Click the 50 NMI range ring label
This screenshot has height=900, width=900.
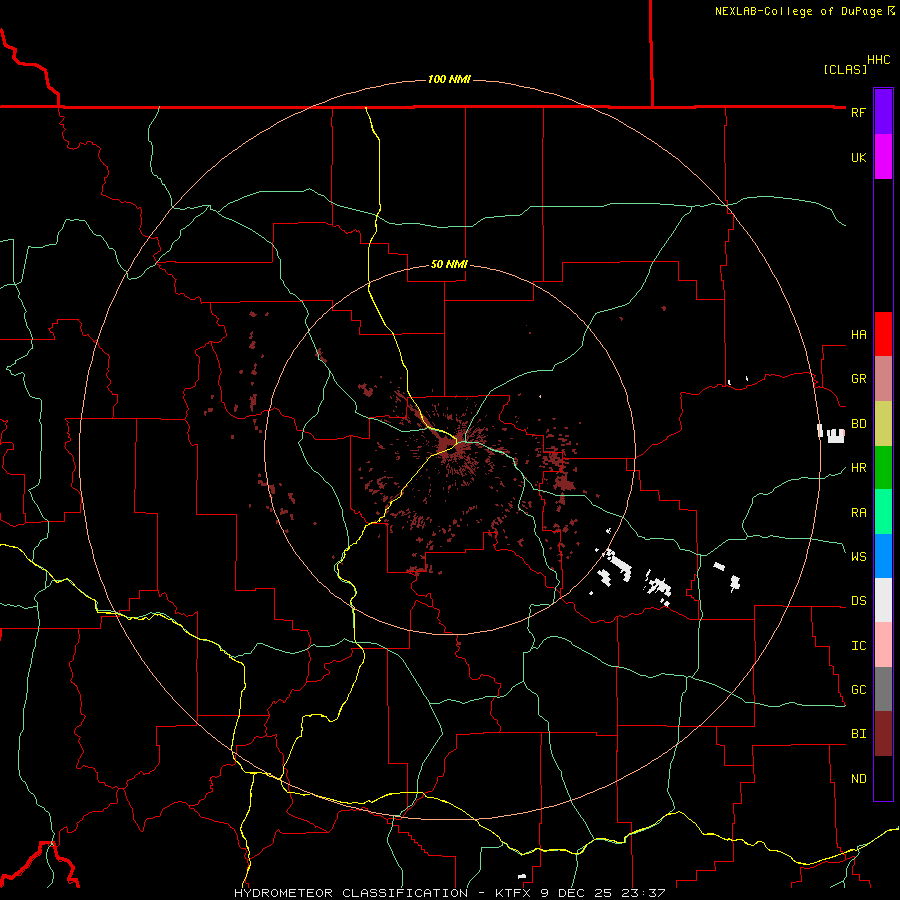coord(449,264)
